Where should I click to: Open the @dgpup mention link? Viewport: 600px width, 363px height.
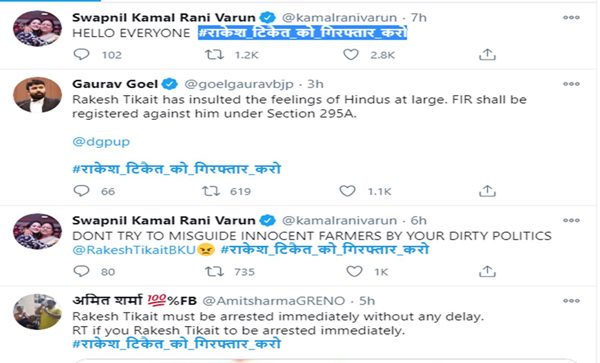coord(101,142)
